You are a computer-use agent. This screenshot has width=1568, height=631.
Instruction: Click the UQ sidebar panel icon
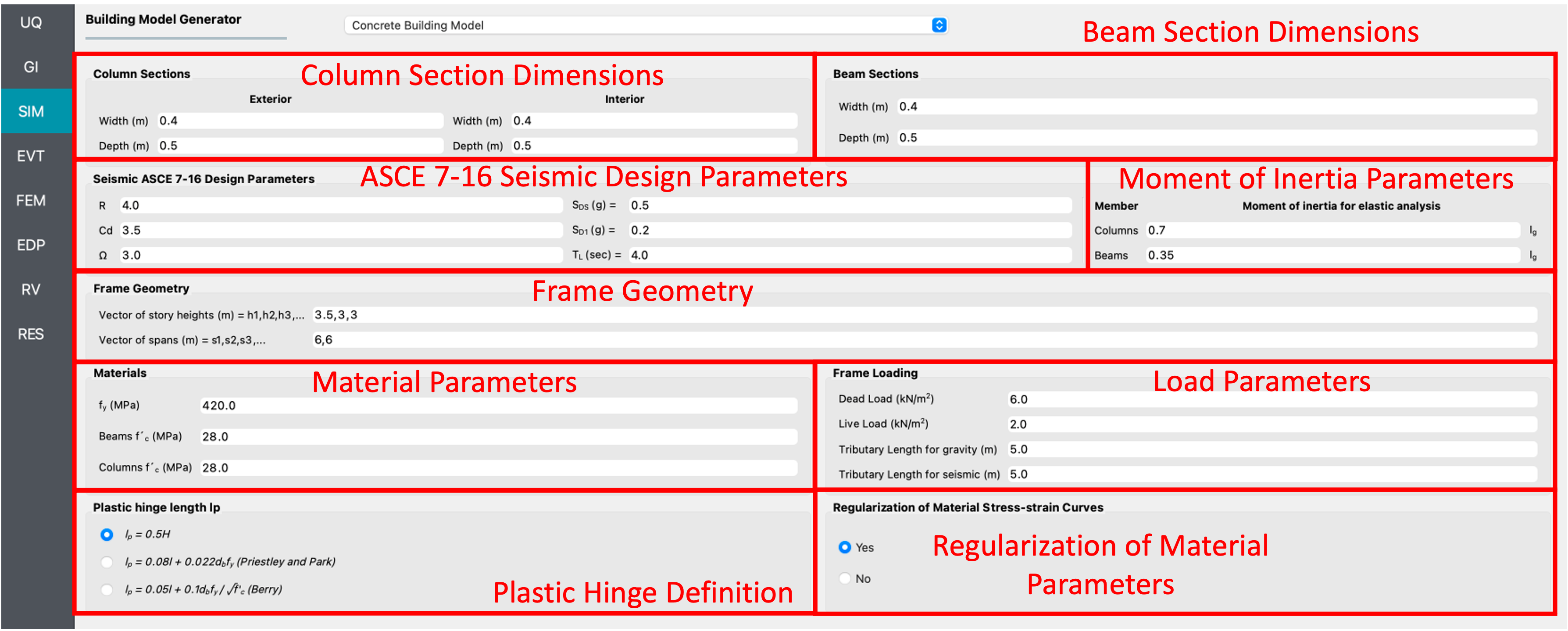[x=37, y=22]
